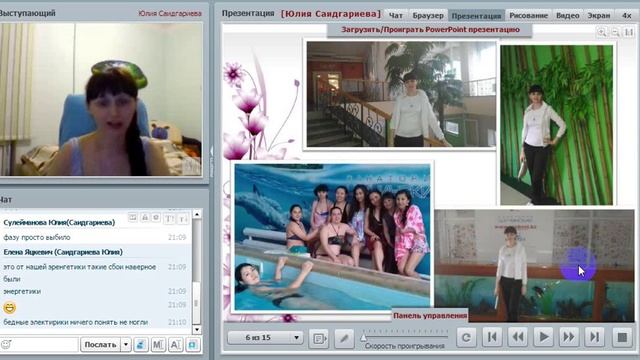Click the A font icon in chat
This screenshot has width=640, height=360.
(176, 345)
